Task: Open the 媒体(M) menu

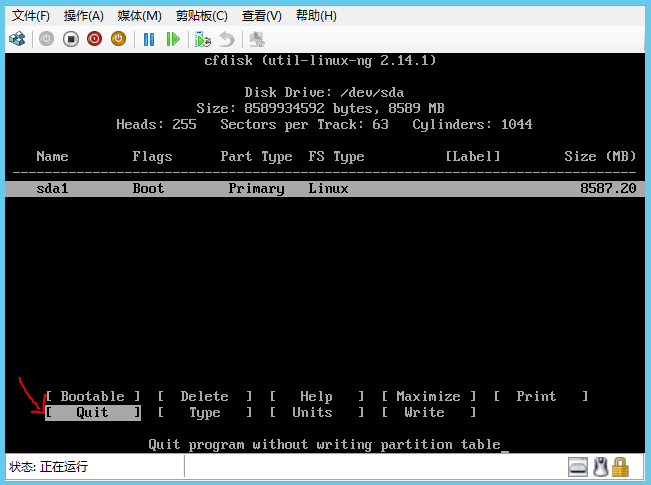Action: coord(139,16)
